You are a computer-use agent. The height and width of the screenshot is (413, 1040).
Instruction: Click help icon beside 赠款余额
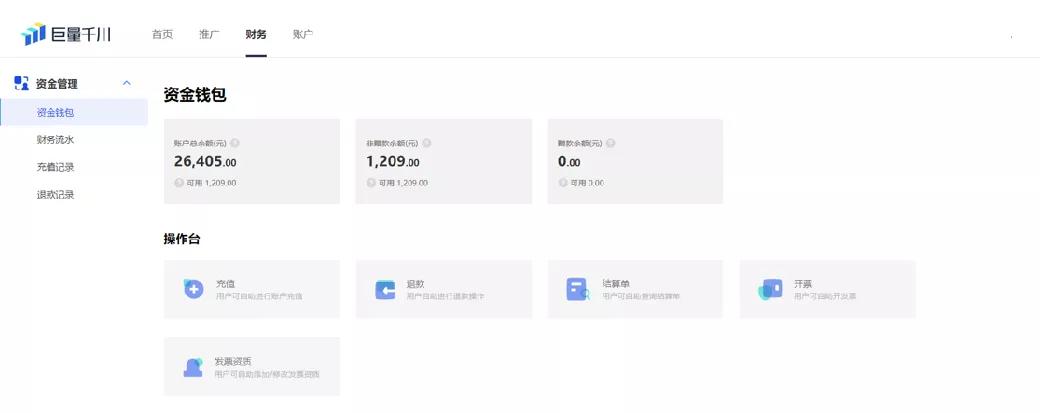pos(610,143)
